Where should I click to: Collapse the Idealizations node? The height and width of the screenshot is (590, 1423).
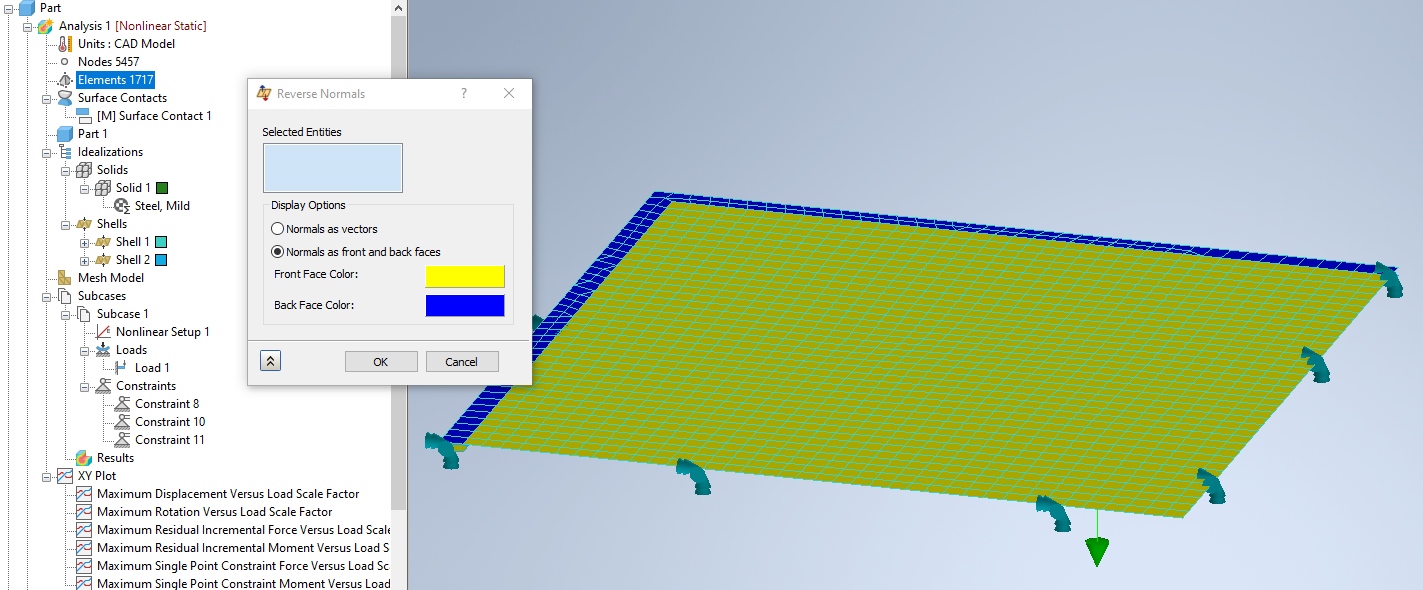tap(47, 152)
